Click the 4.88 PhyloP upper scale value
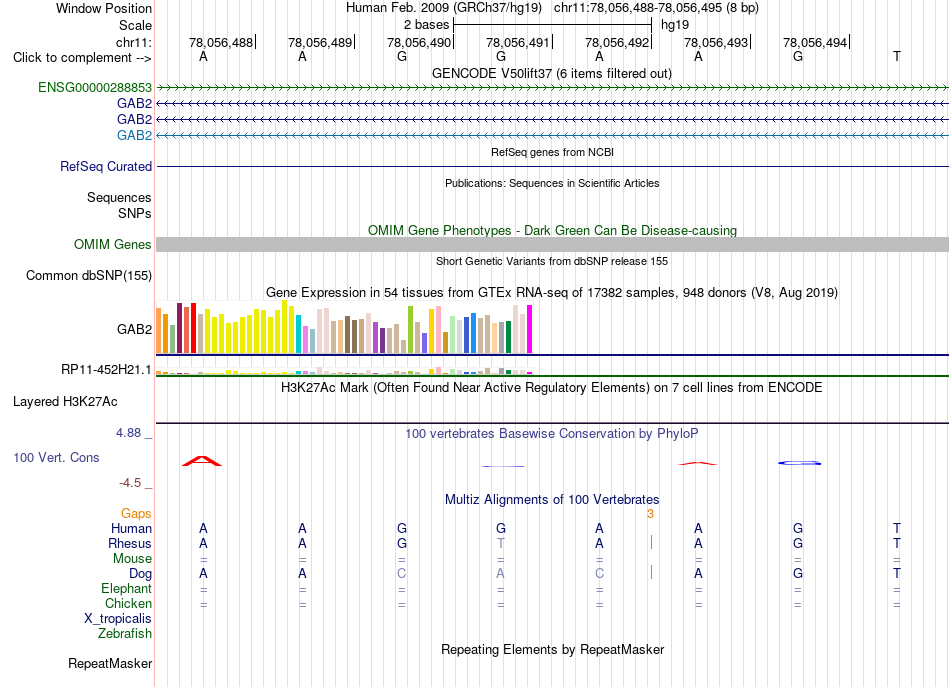 (x=128, y=433)
